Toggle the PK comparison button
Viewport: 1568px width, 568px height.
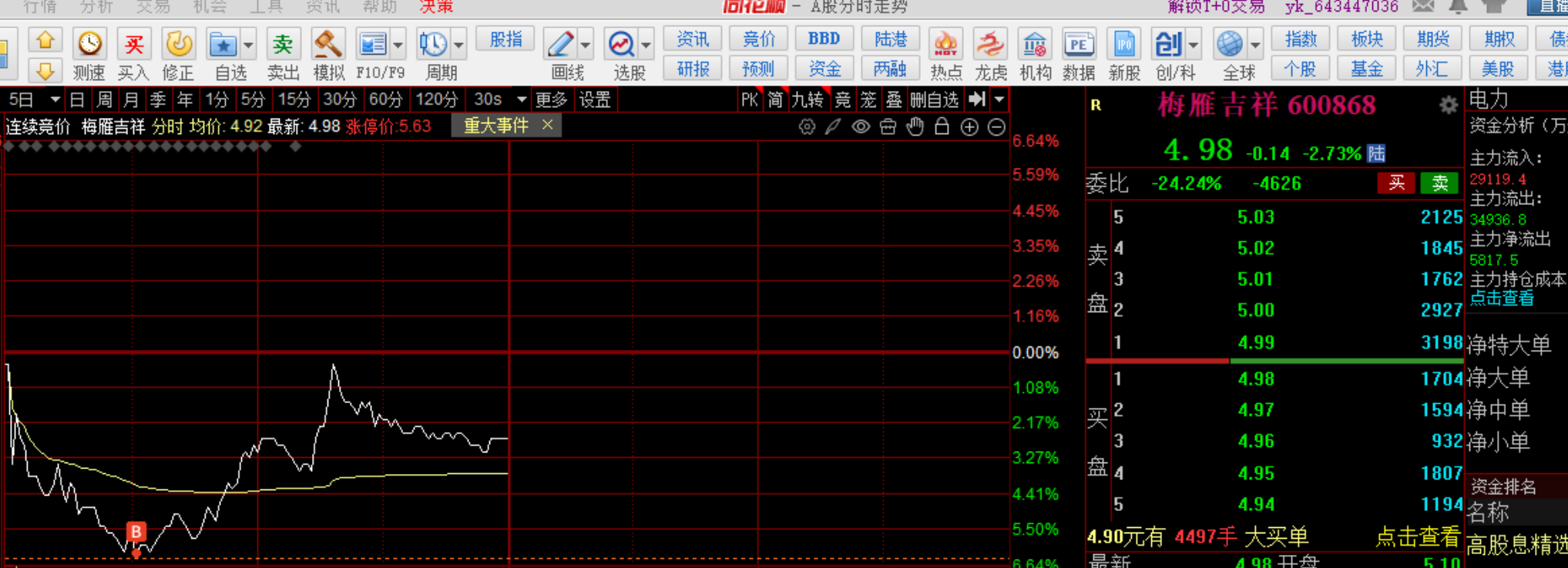point(749,99)
